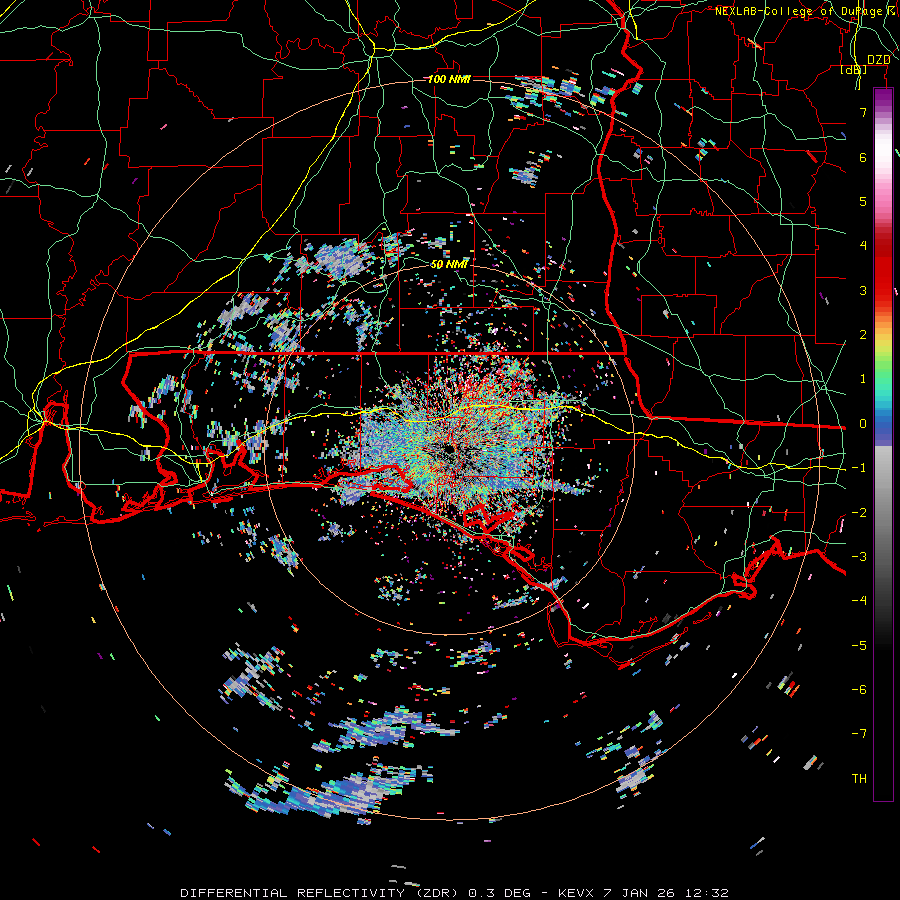
Task: Click the scale value "-2"
Action: tap(859, 513)
